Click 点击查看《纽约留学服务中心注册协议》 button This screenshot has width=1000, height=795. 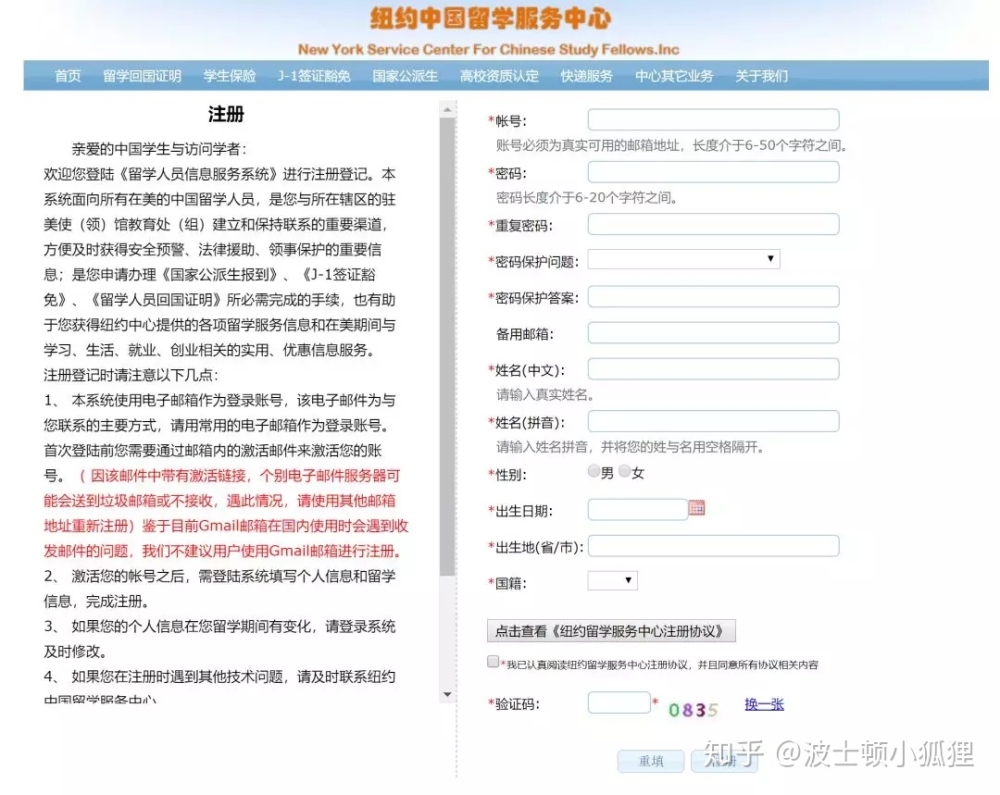[x=611, y=631]
